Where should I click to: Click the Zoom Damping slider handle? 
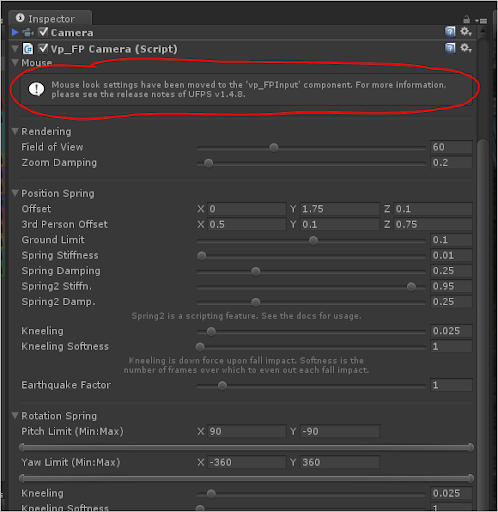click(x=208, y=163)
